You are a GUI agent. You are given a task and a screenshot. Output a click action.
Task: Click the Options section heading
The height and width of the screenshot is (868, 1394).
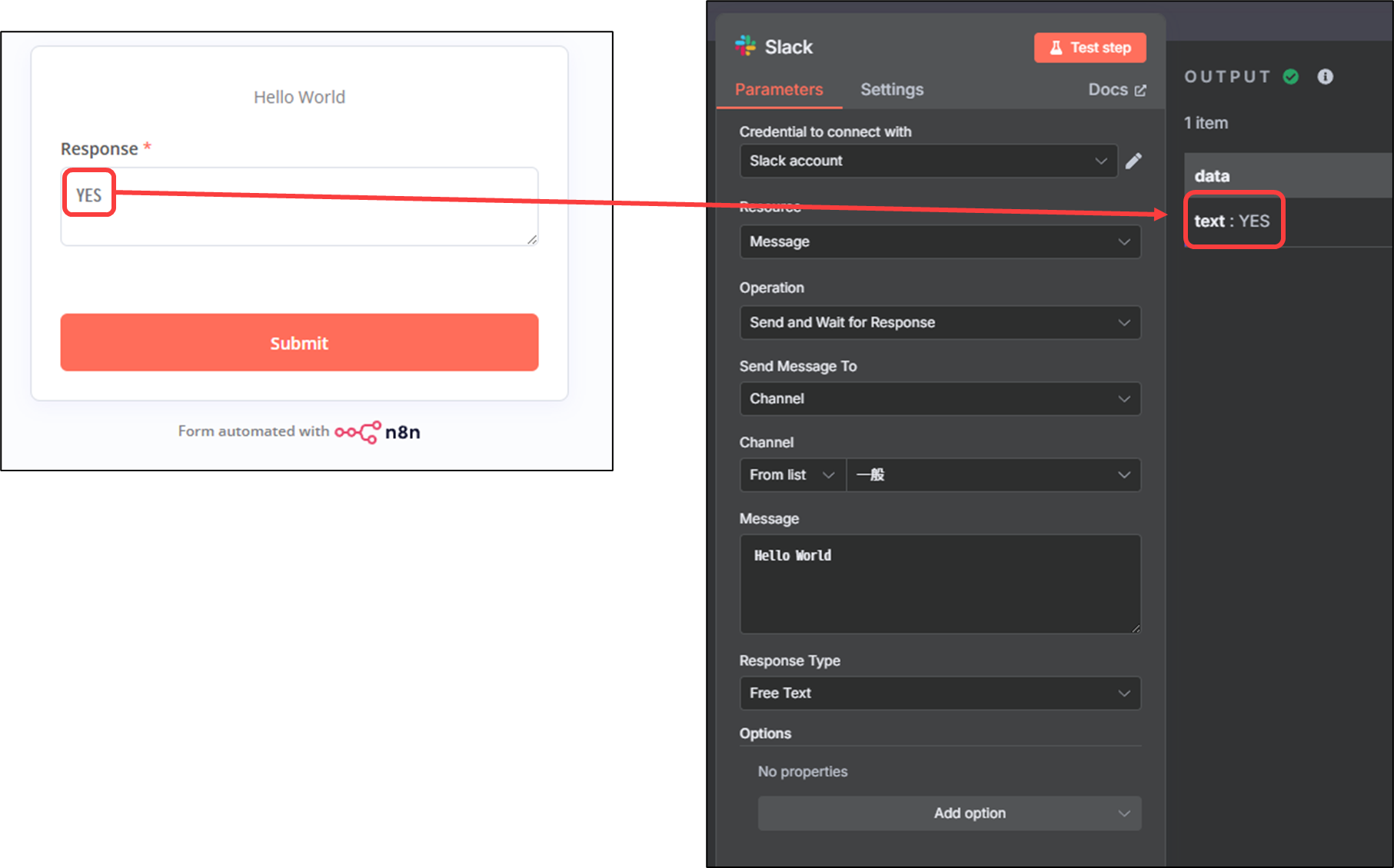click(x=765, y=733)
